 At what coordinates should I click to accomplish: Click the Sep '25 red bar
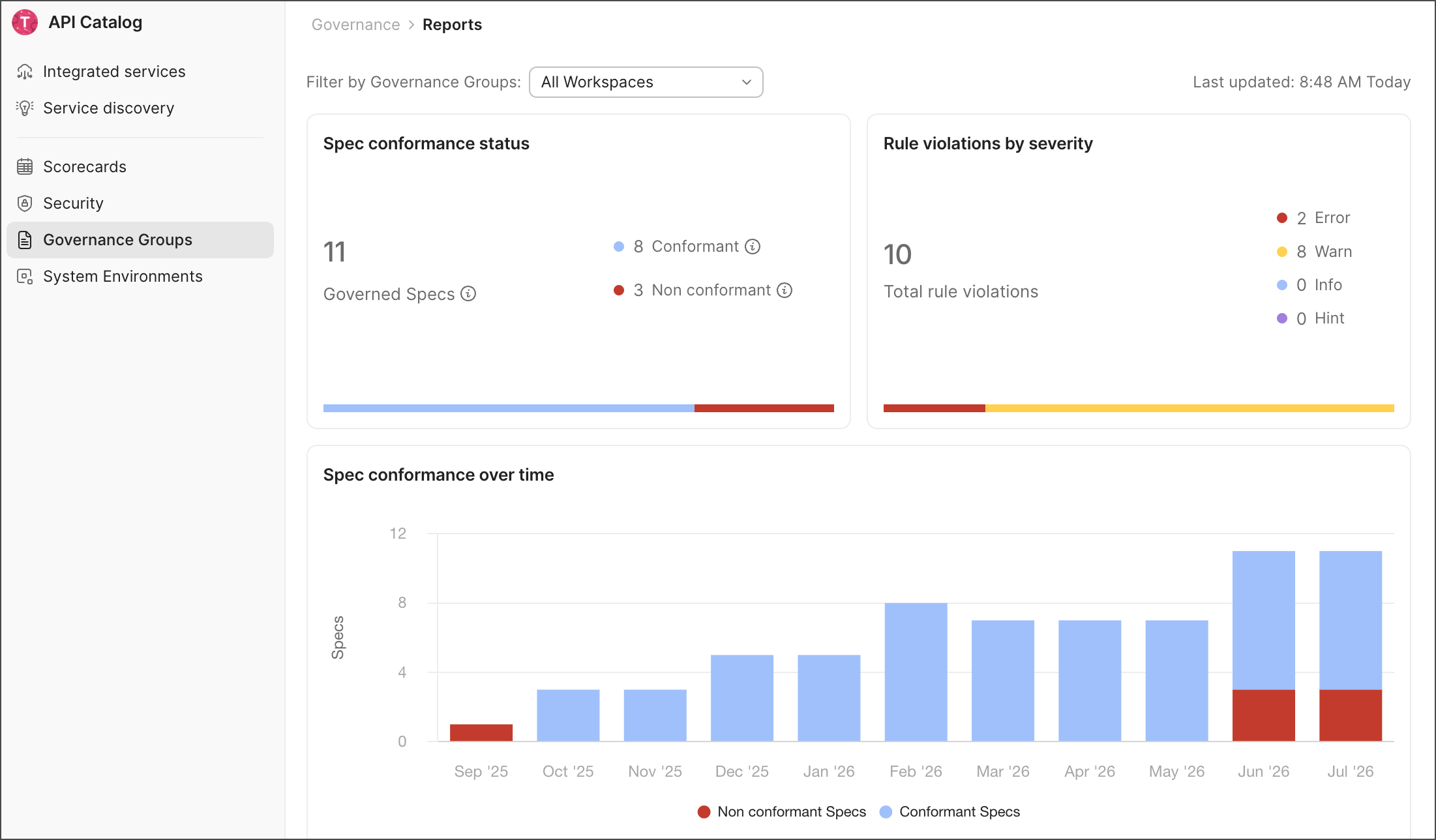(x=481, y=732)
